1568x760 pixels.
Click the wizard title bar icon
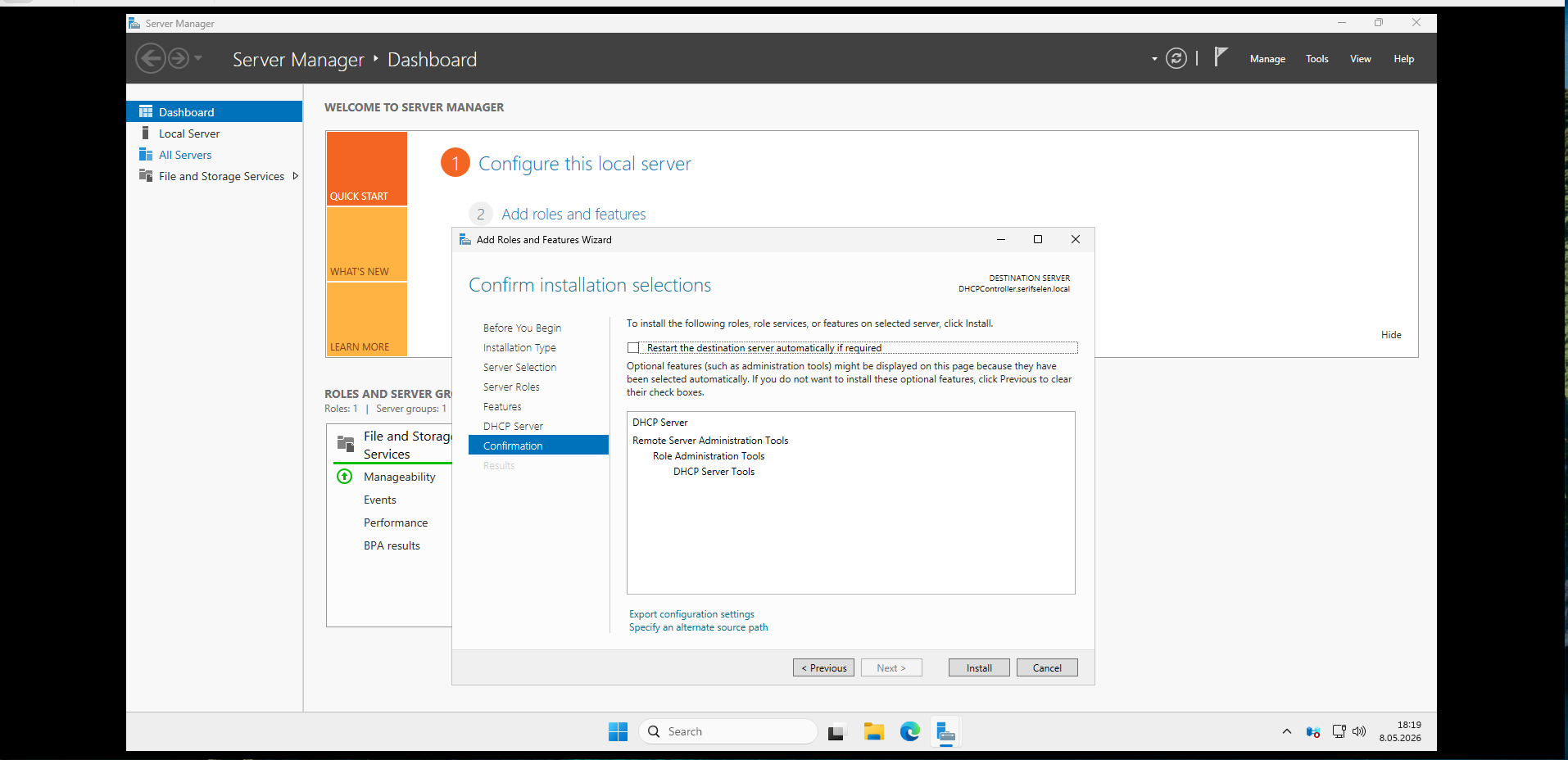click(465, 239)
